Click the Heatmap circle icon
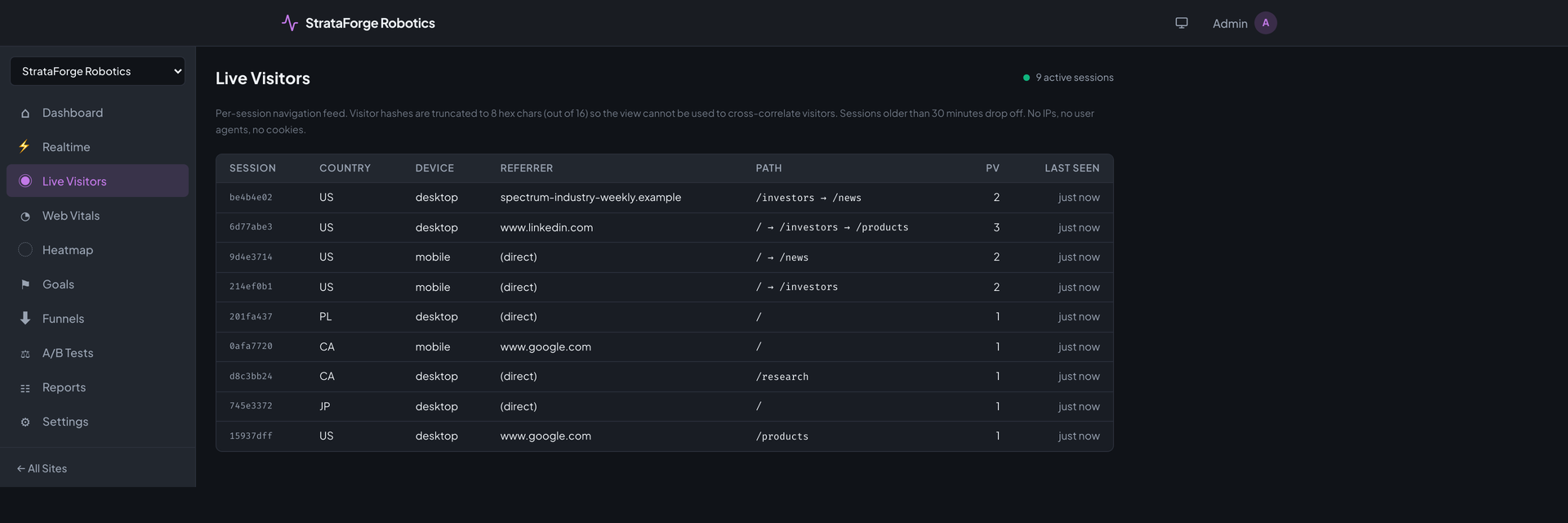1568x523 pixels. 25,250
